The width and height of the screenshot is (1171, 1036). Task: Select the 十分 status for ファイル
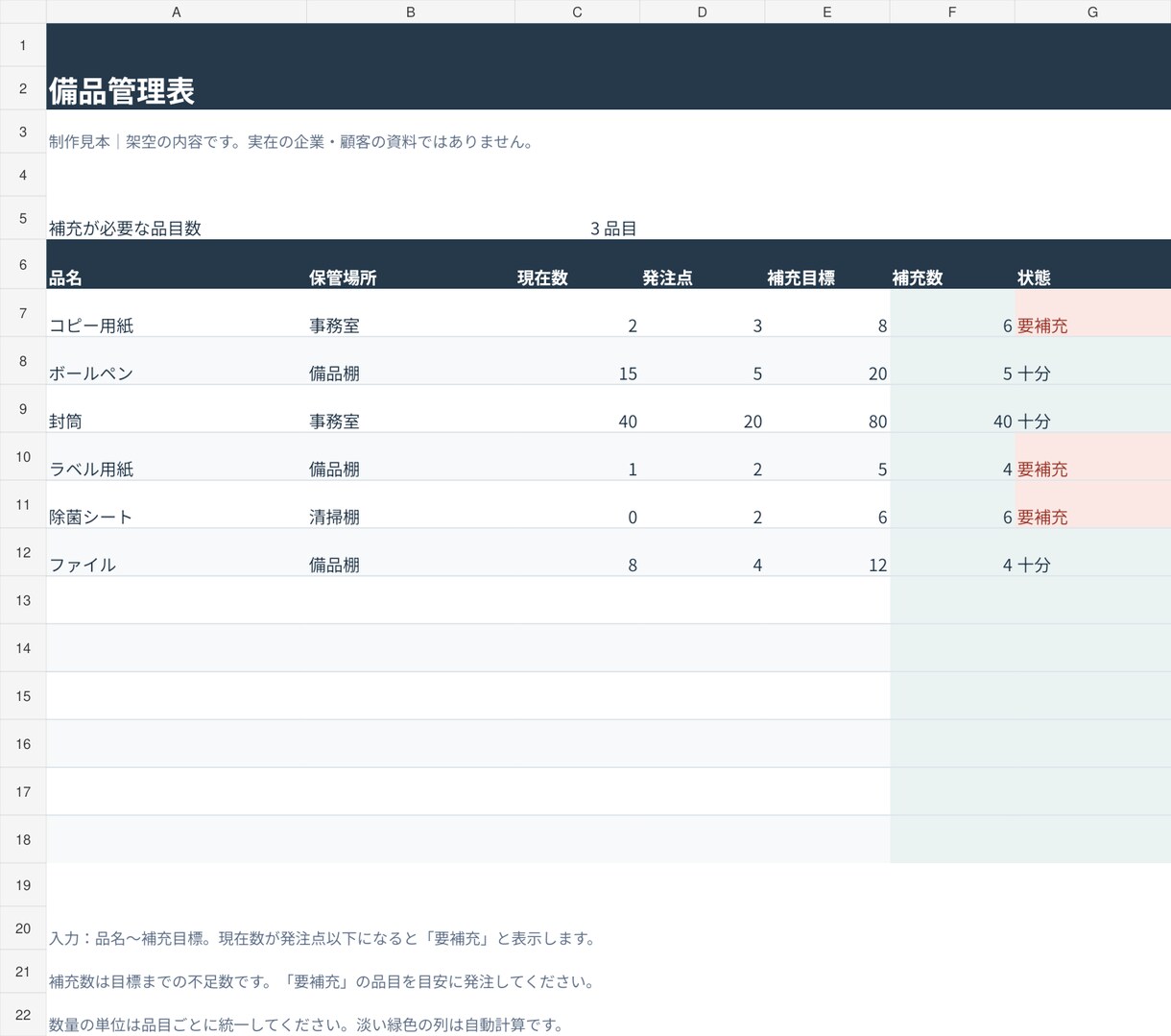pyautogui.click(x=1092, y=553)
